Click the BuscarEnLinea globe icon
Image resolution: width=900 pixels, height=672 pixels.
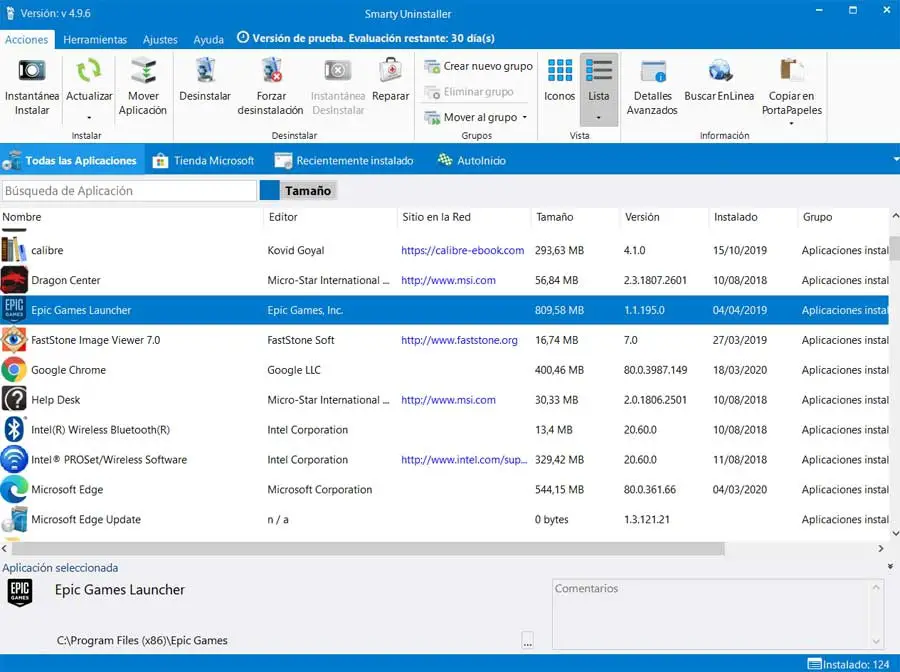coord(720,71)
